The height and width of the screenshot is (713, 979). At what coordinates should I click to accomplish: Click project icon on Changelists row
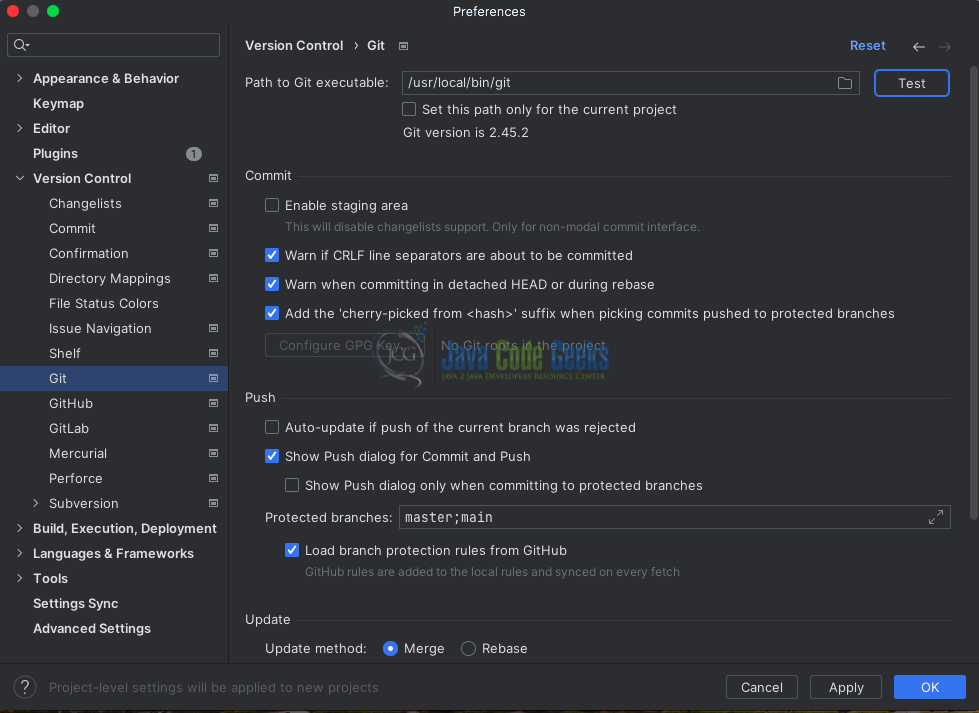point(214,204)
